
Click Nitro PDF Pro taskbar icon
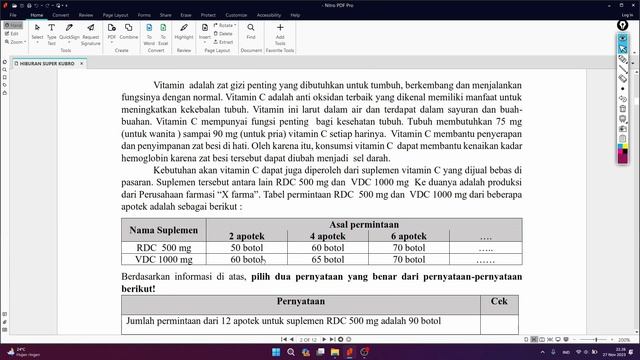[350, 352]
